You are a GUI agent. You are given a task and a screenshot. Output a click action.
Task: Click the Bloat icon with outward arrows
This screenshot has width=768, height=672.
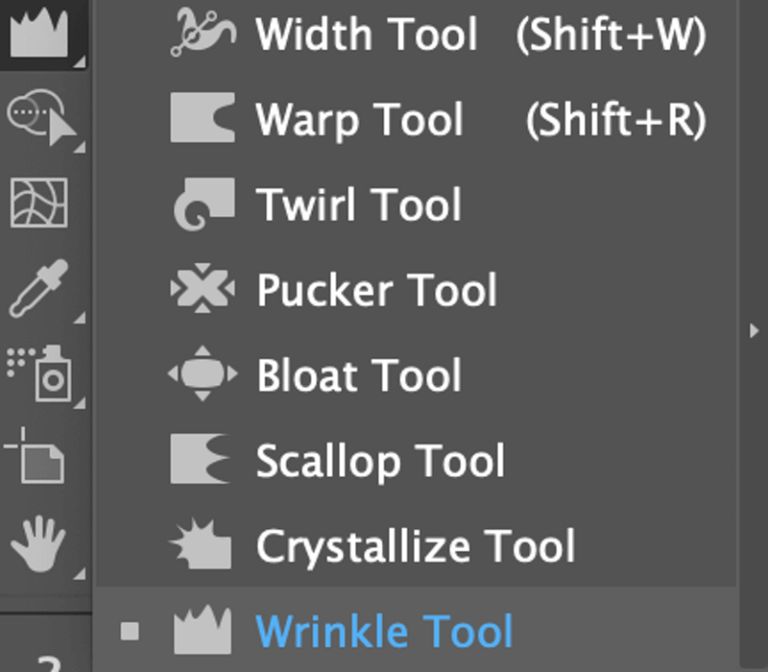pyautogui.click(x=203, y=375)
